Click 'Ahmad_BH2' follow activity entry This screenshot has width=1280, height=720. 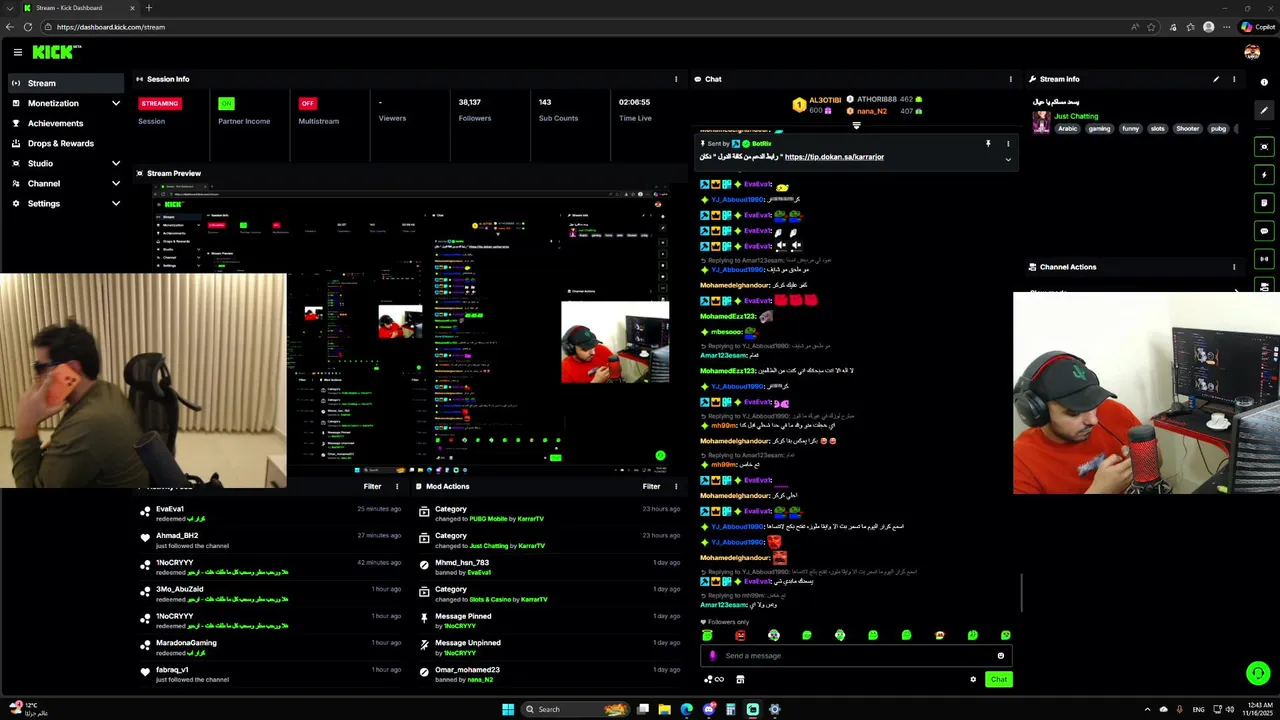coord(270,540)
